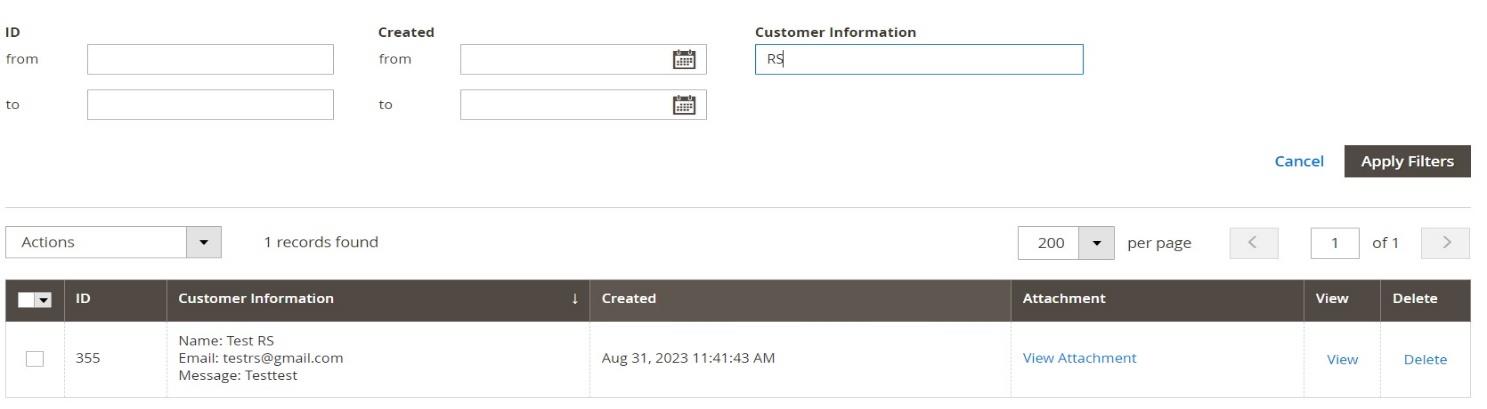Focus the ID from input field

(210, 59)
